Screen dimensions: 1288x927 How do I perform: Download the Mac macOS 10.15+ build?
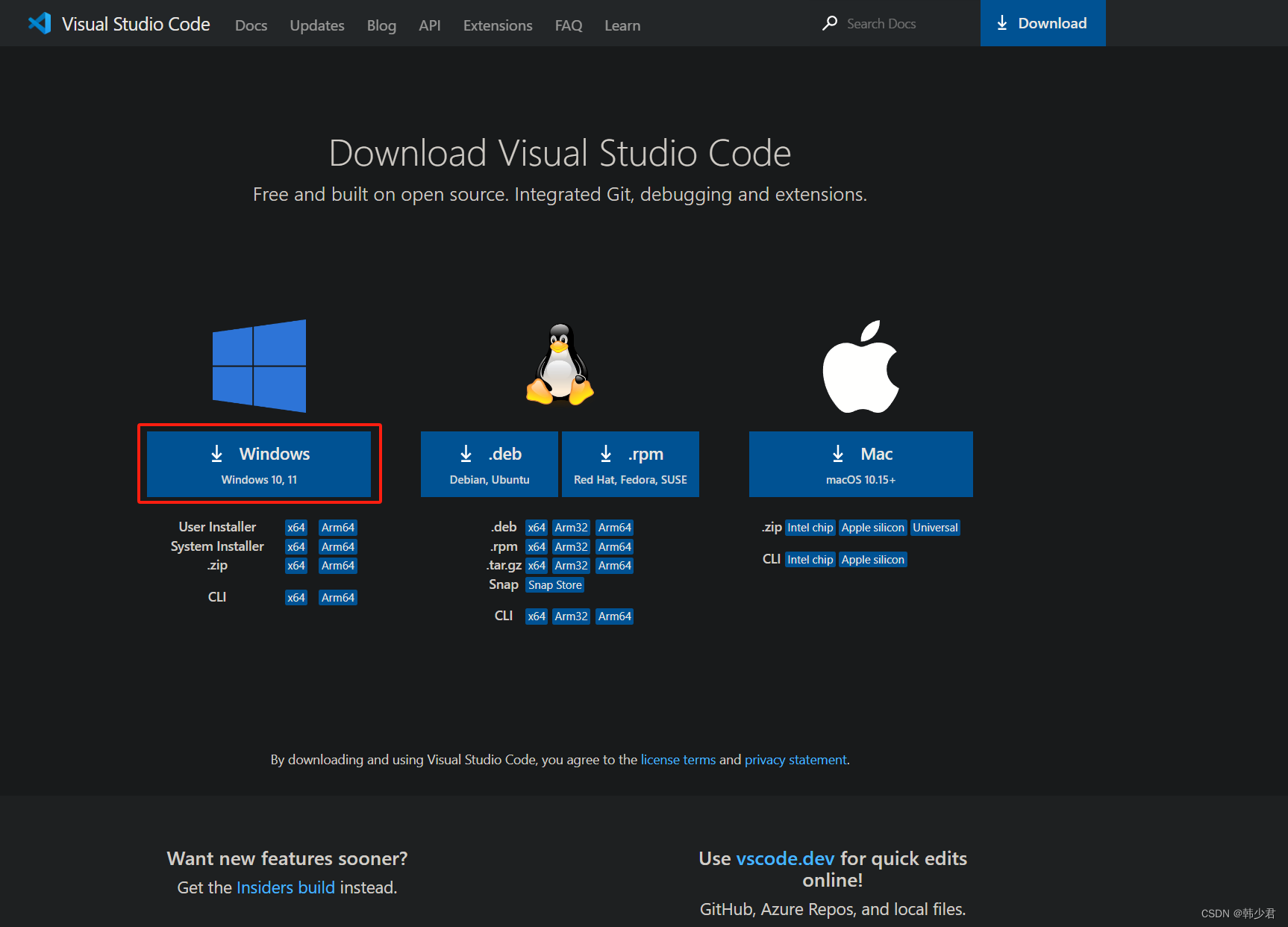pyautogui.click(x=861, y=464)
